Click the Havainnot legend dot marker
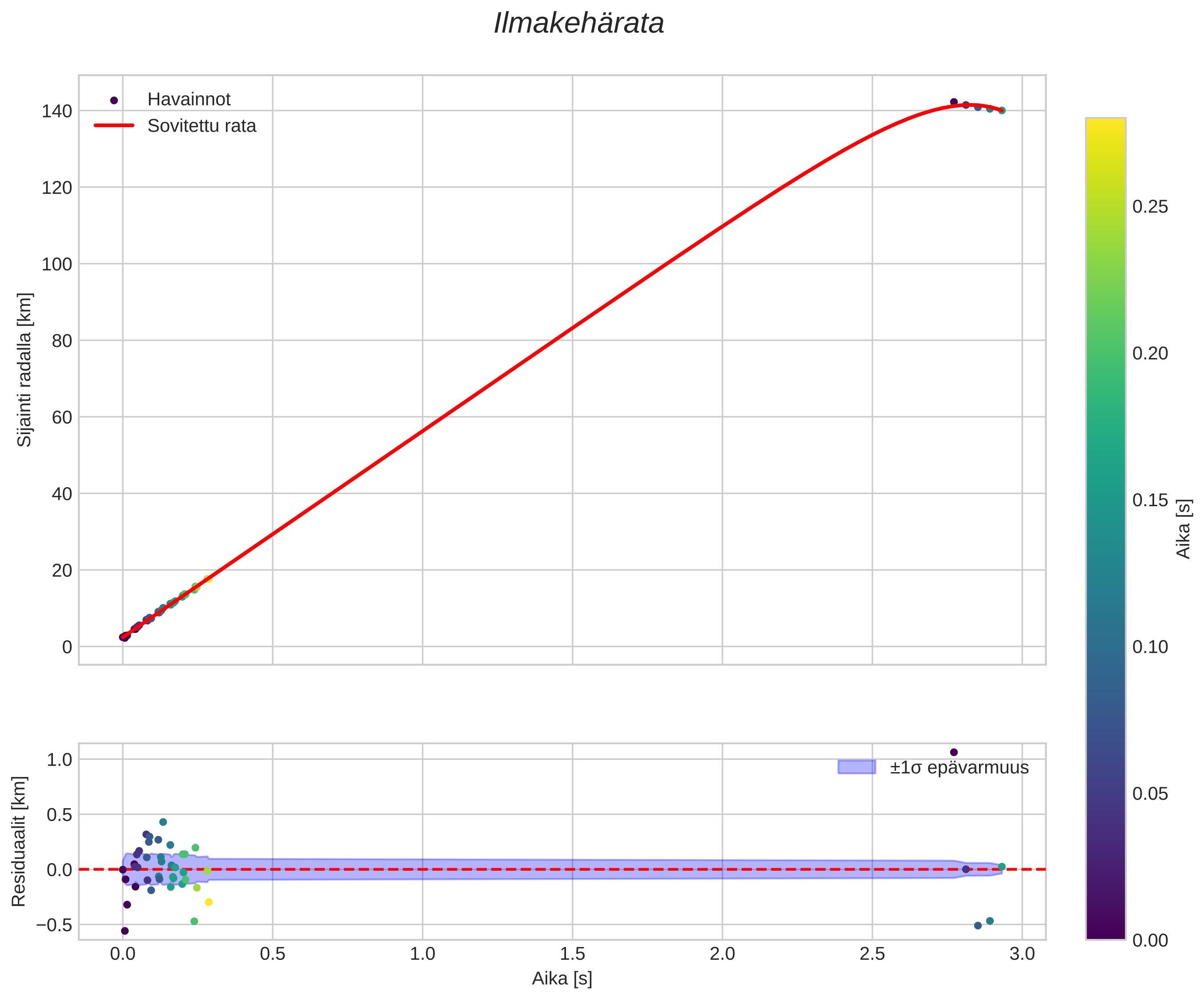The height and width of the screenshot is (999, 1204). coord(114,101)
